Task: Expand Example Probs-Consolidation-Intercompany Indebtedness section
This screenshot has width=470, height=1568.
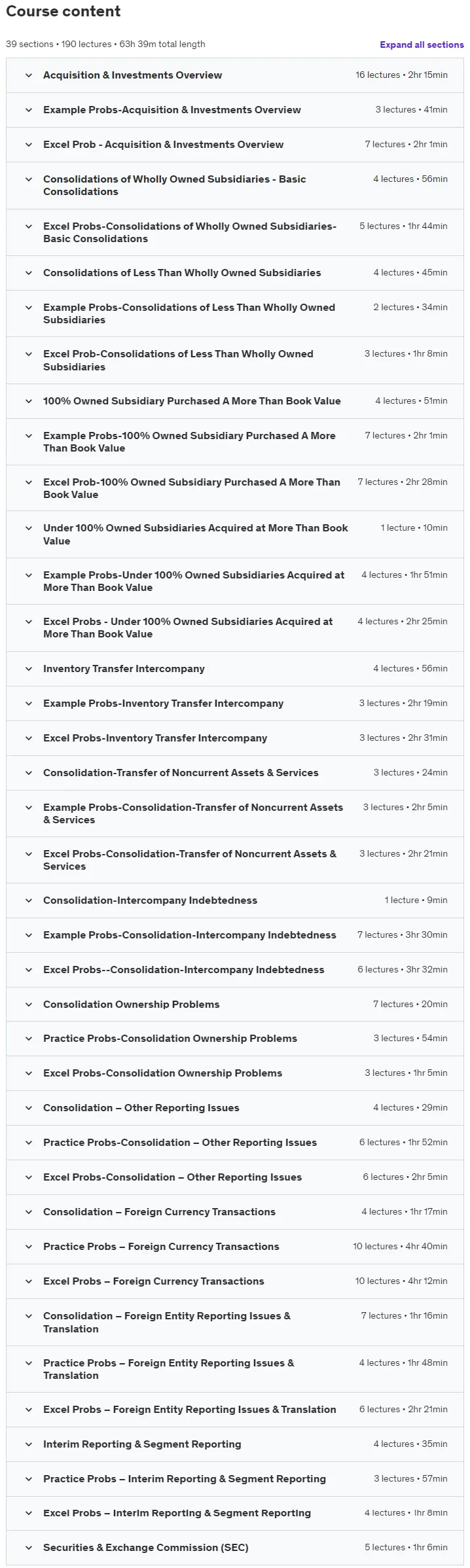Action: point(235,935)
